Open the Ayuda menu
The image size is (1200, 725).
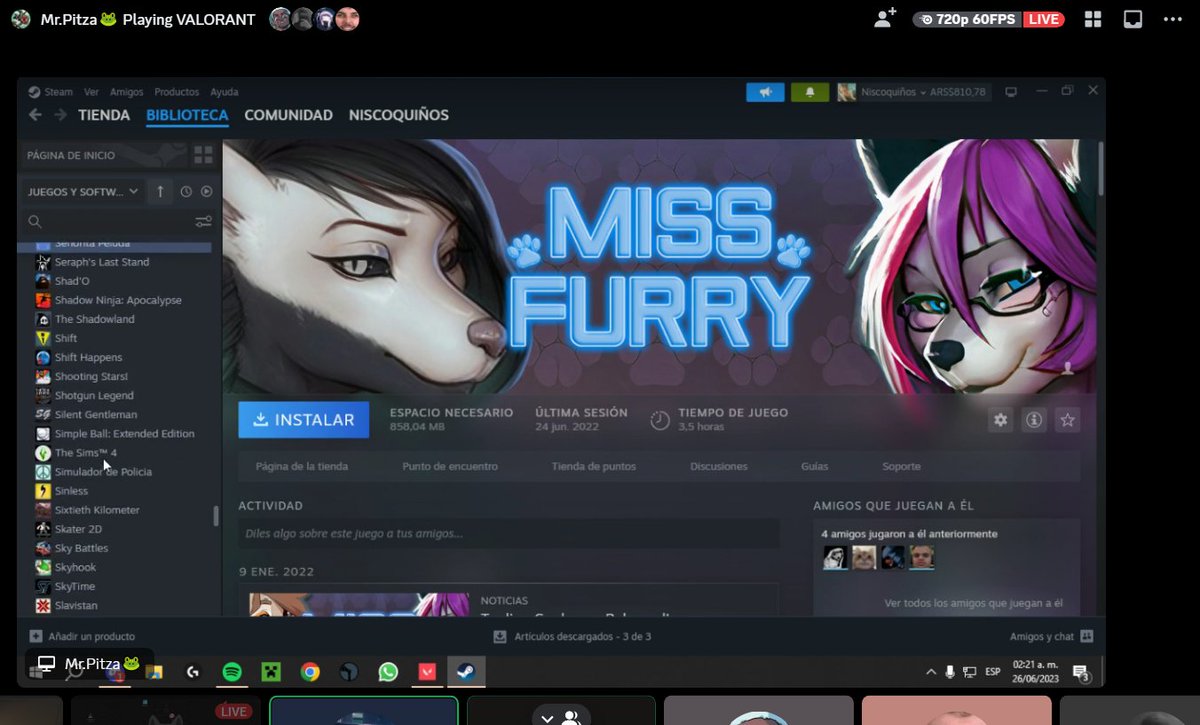(224, 92)
